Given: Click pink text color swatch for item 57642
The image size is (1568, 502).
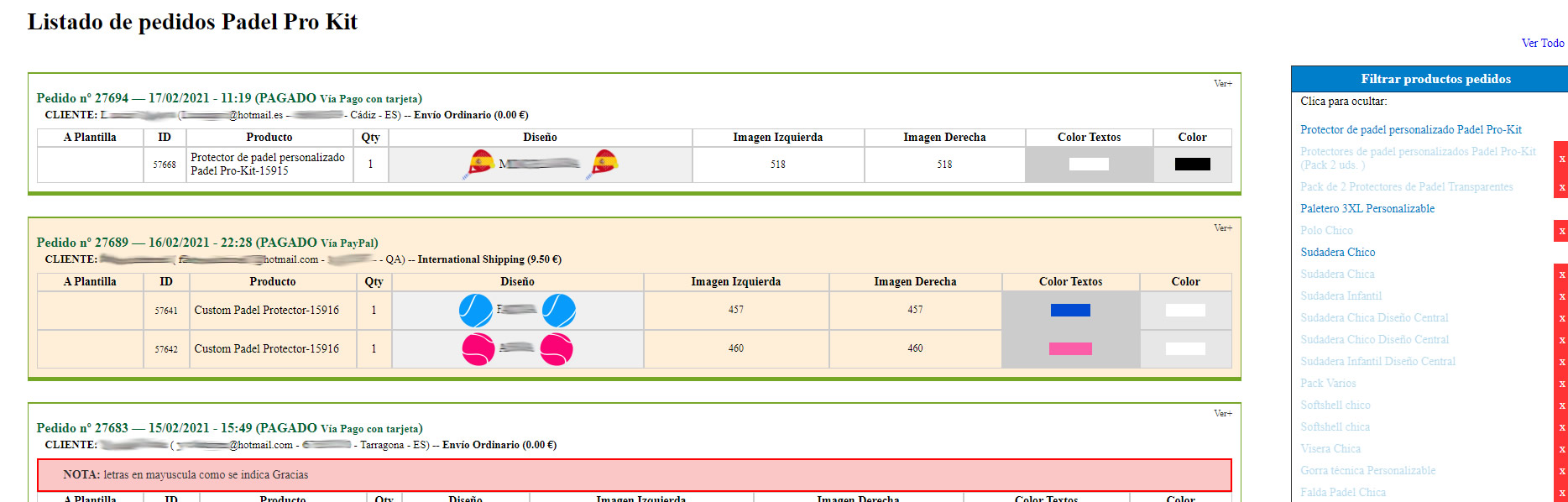Looking at the screenshot, I should (1070, 349).
